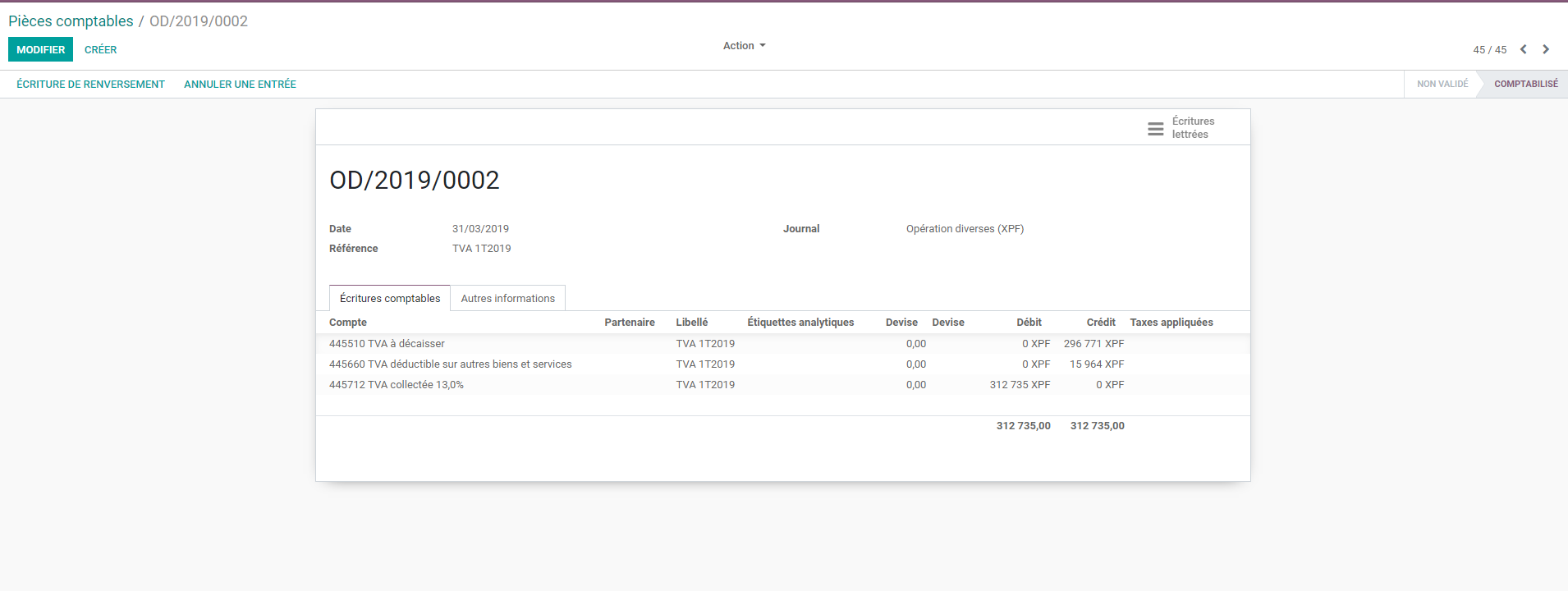Open Pièces comptables breadcrumb link
1568x591 pixels.
71,21
